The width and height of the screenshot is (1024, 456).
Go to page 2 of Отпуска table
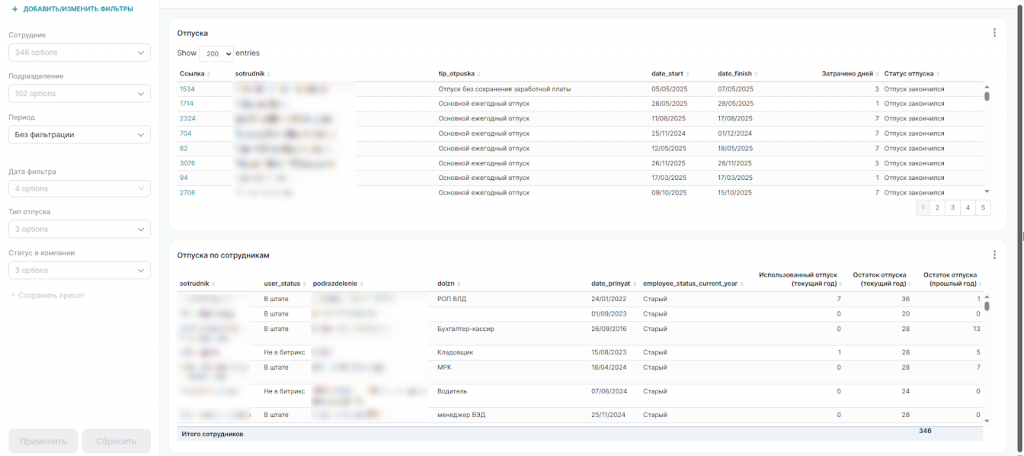tap(937, 208)
